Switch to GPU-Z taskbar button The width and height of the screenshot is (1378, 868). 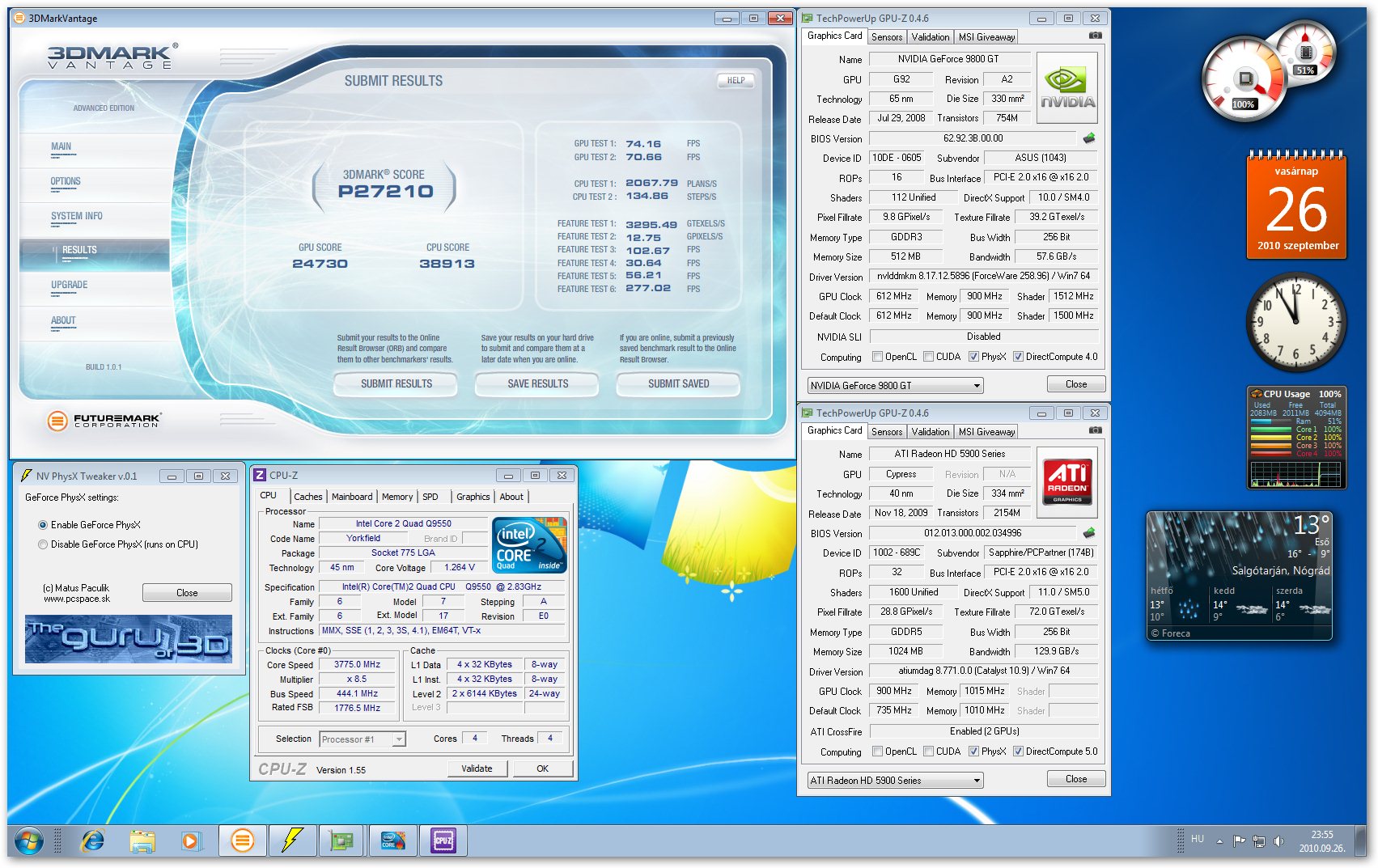click(342, 841)
